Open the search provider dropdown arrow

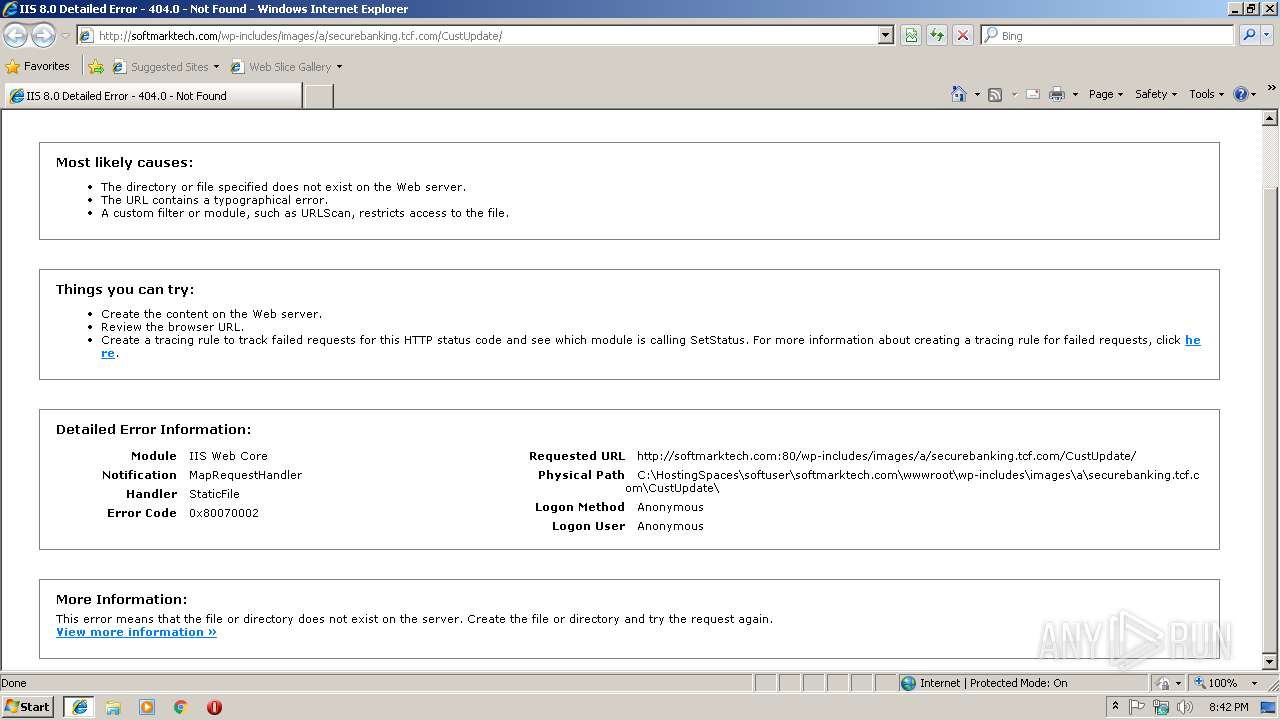tap(1267, 36)
